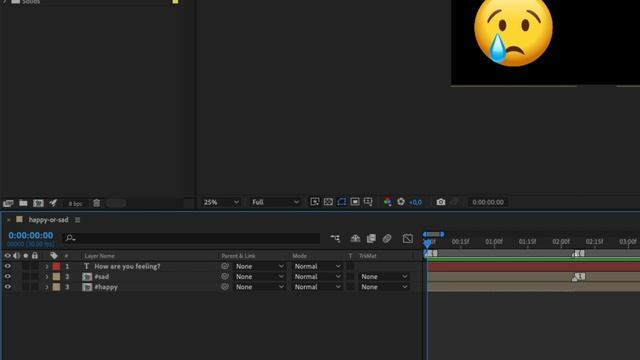Click the preview time 0:00:00:00 in viewer
The height and width of the screenshot is (360, 640).
pos(488,202)
